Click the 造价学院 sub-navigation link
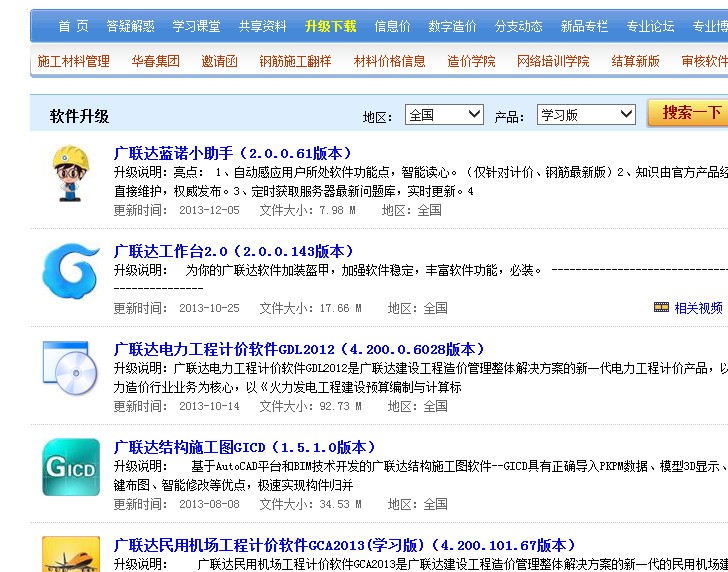728x572 pixels. click(471, 61)
